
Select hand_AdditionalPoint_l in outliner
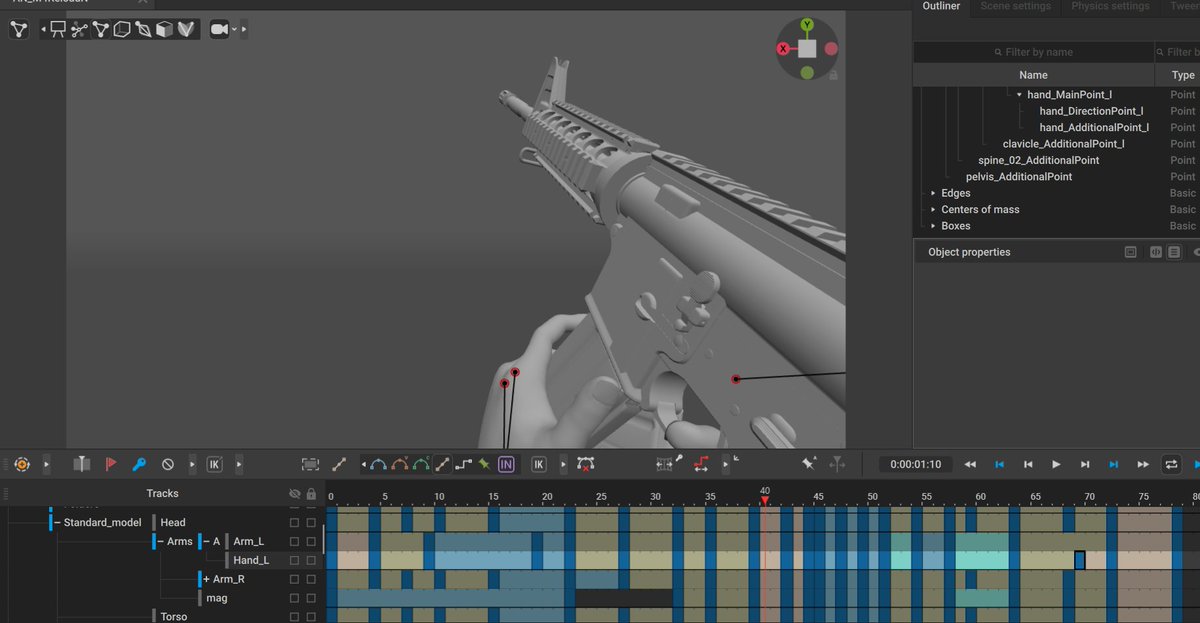[1094, 127]
